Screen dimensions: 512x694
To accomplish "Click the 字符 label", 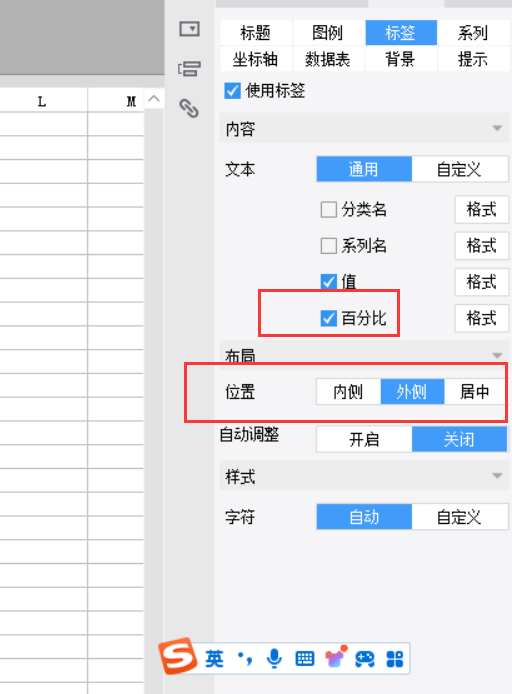I will [240, 517].
